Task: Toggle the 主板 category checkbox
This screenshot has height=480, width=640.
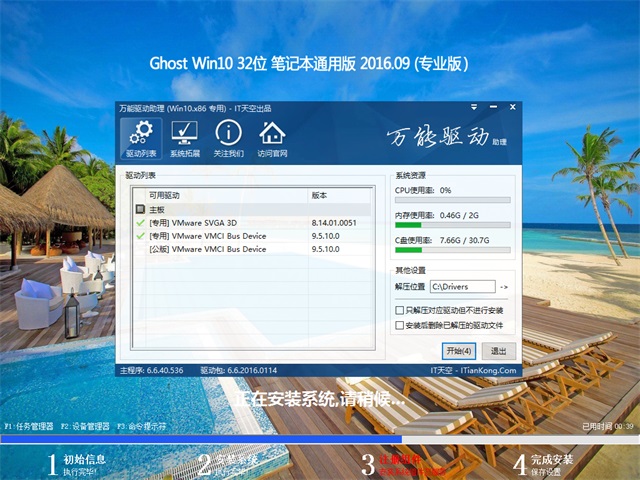Action: coord(140,210)
